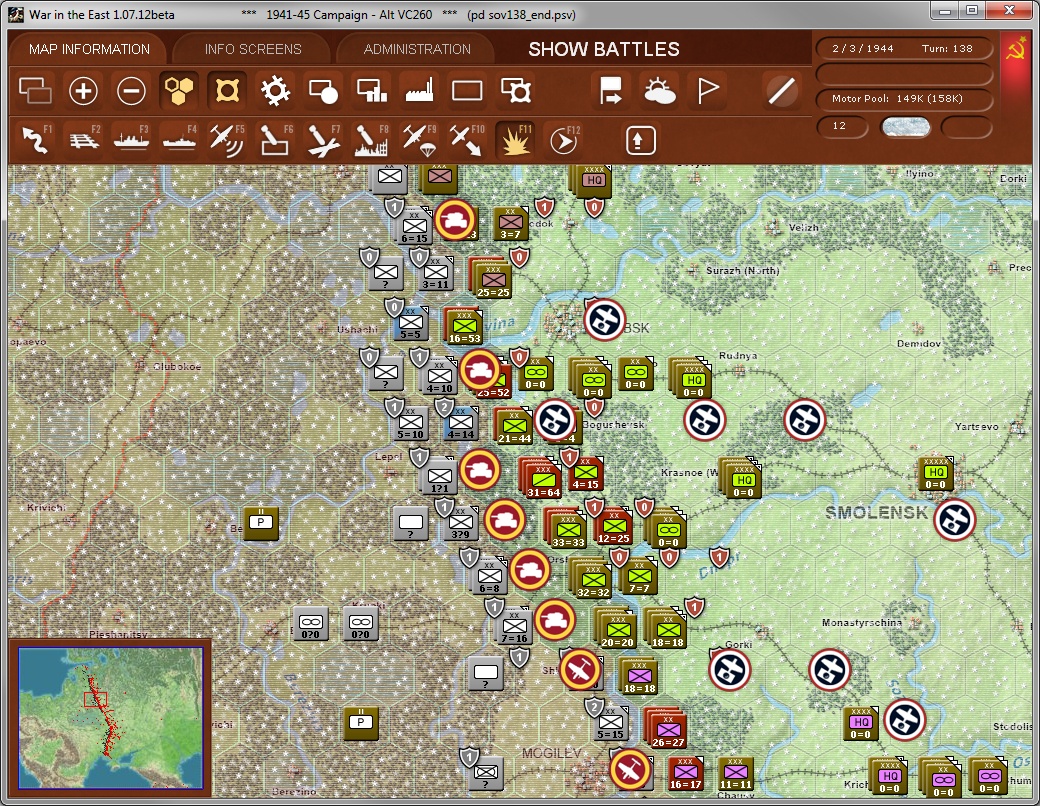Click the F12 end turn icon
The width and height of the screenshot is (1040, 806).
[564, 140]
